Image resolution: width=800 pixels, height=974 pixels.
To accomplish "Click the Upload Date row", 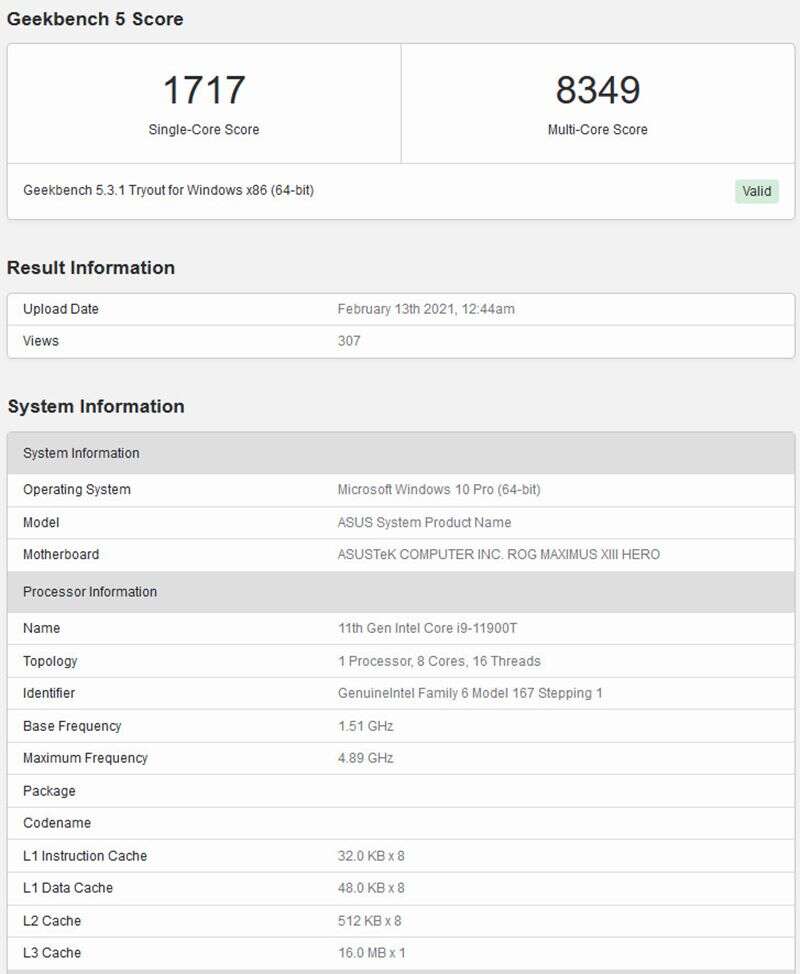I will click(61, 309).
